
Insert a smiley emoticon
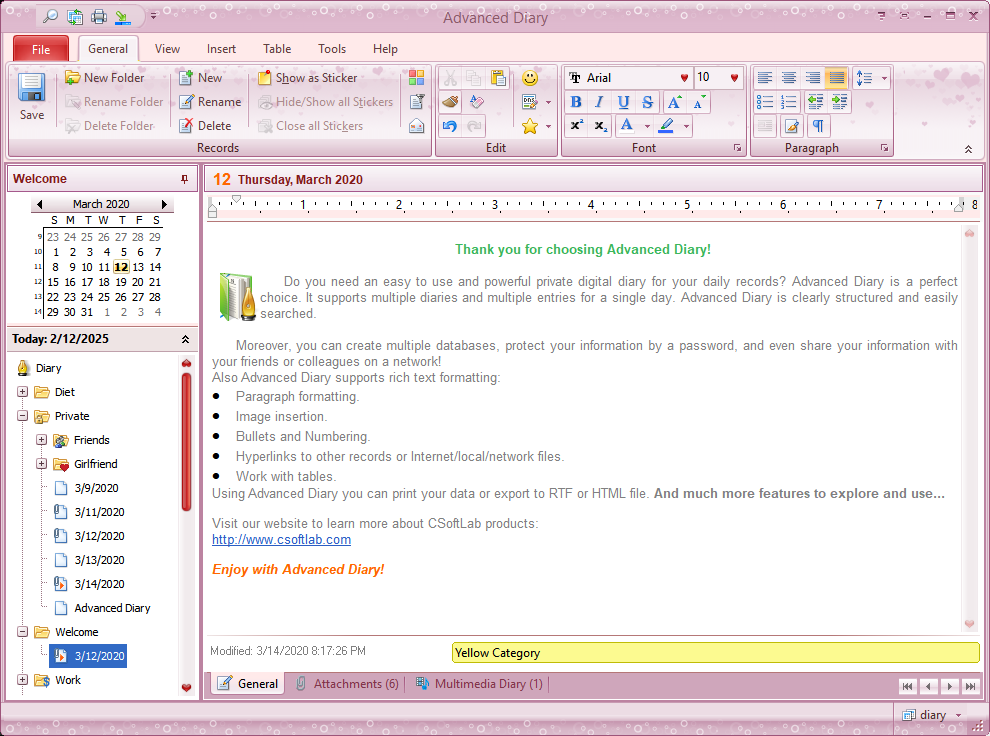click(530, 78)
